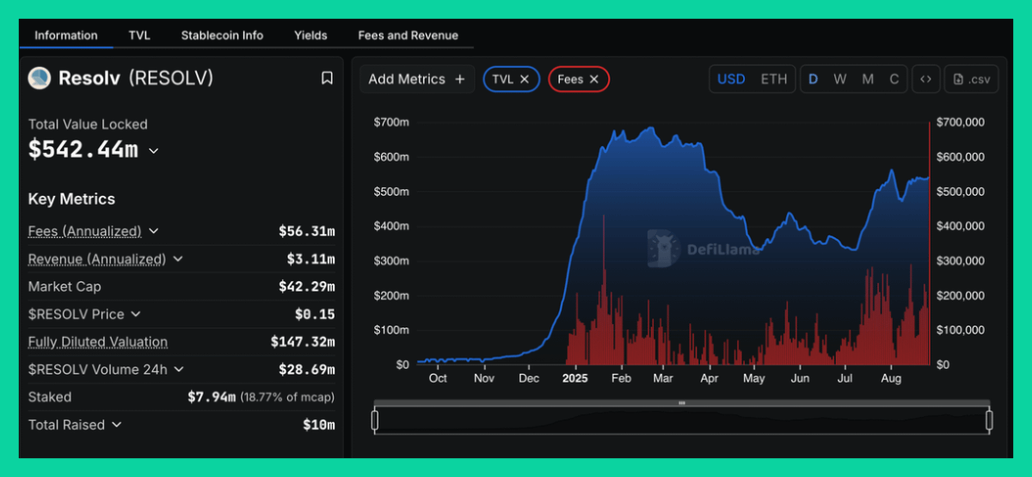
Task: Click the $700,000 right axis label
Action: click(x=959, y=122)
